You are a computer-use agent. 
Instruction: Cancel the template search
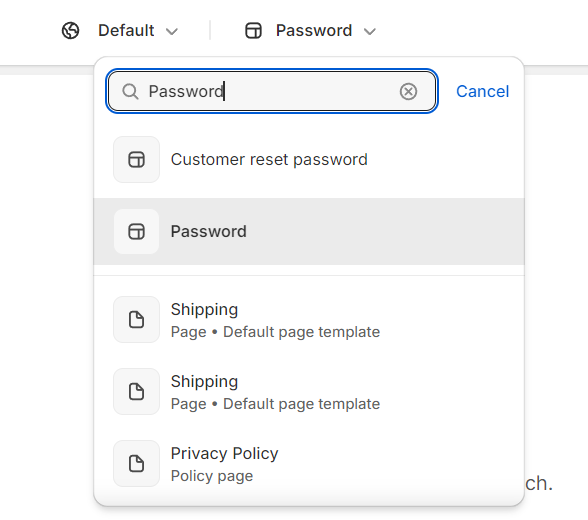point(482,91)
